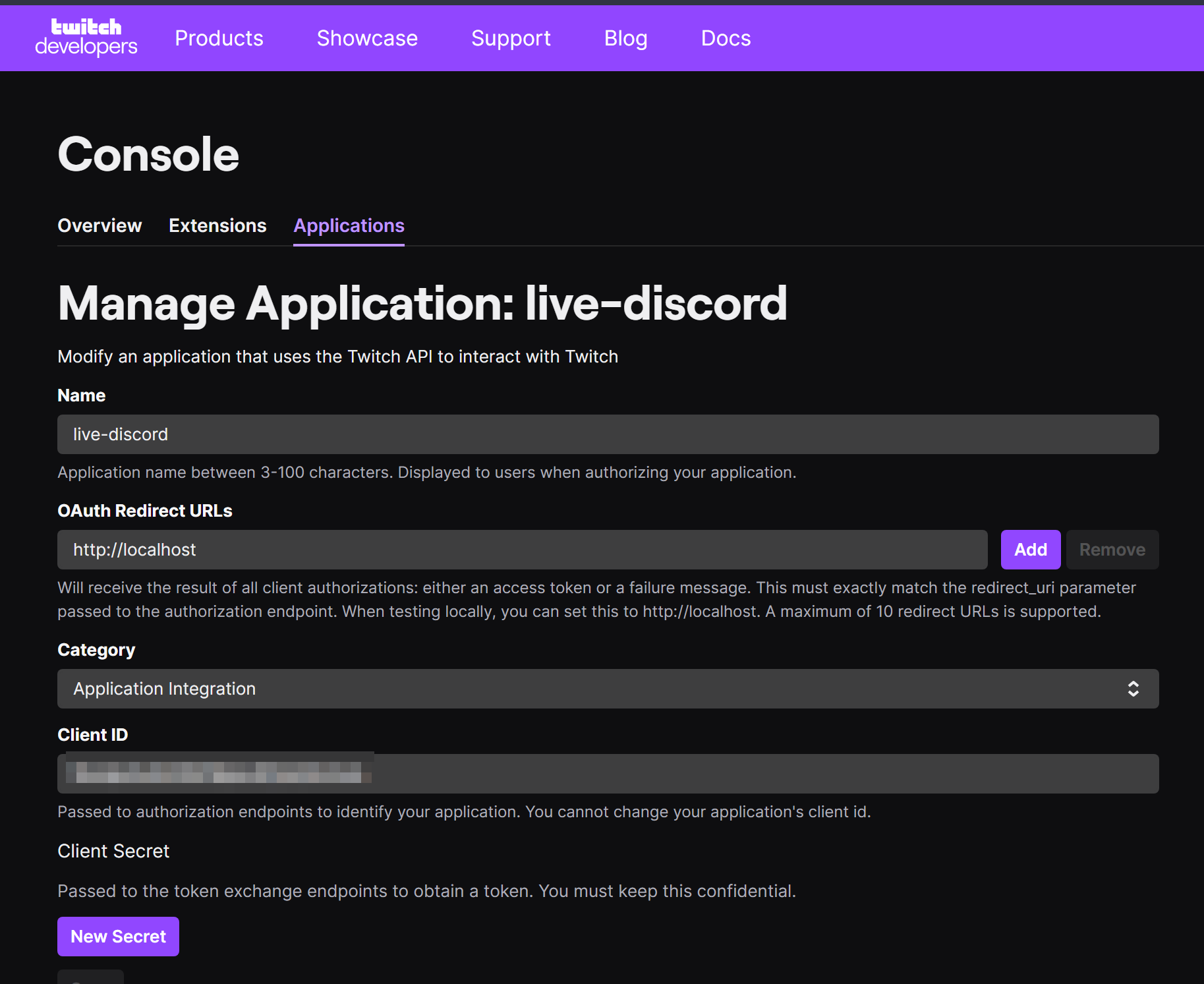This screenshot has width=1204, height=984.
Task: Click the Console heading
Action: coord(148,154)
